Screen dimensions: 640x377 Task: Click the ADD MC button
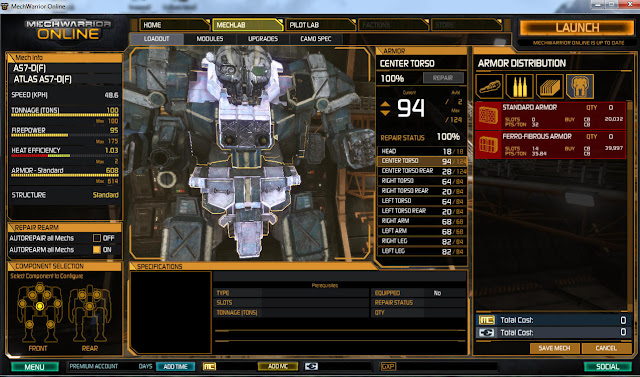click(x=278, y=366)
